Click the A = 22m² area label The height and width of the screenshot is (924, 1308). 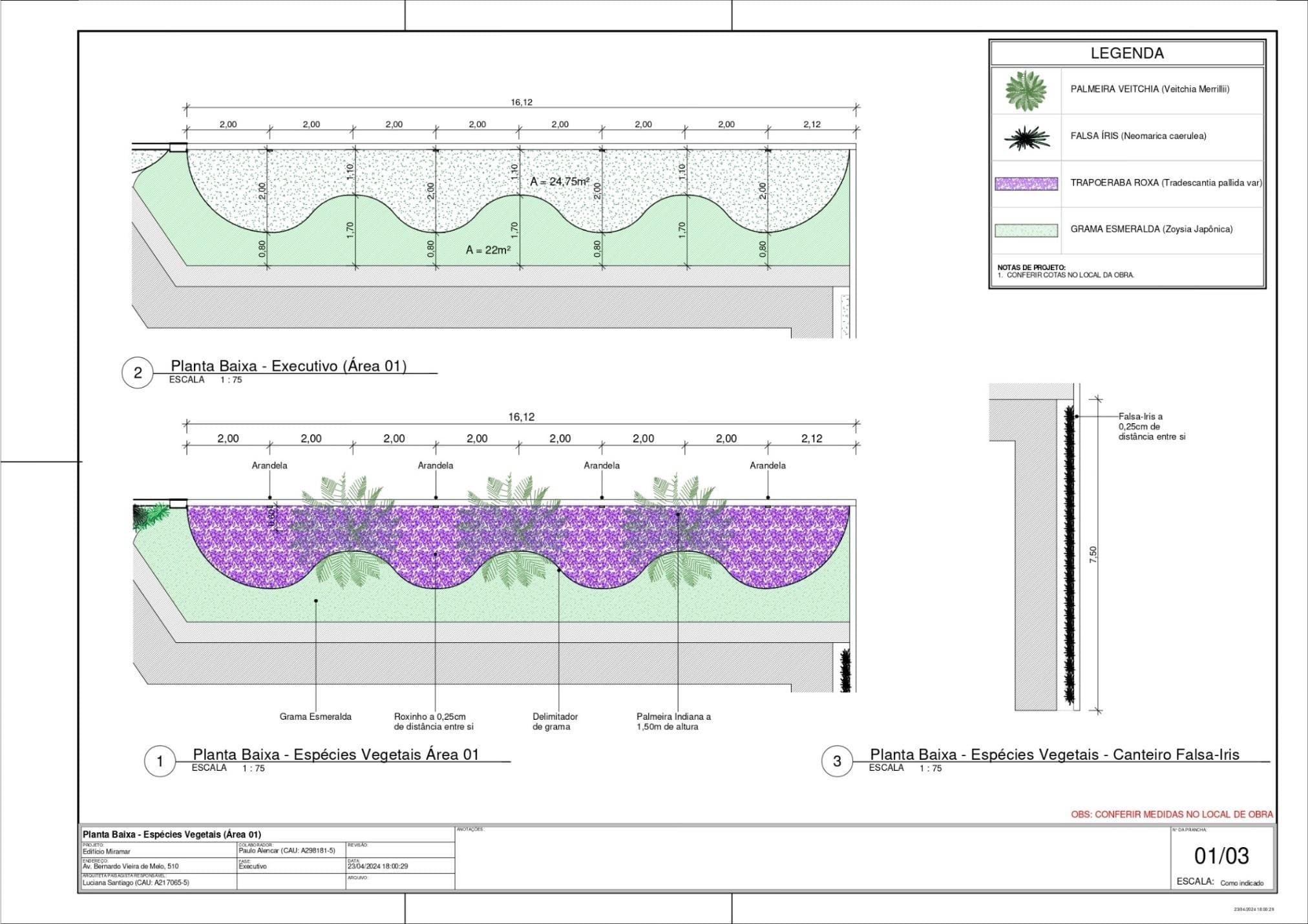coord(488,250)
